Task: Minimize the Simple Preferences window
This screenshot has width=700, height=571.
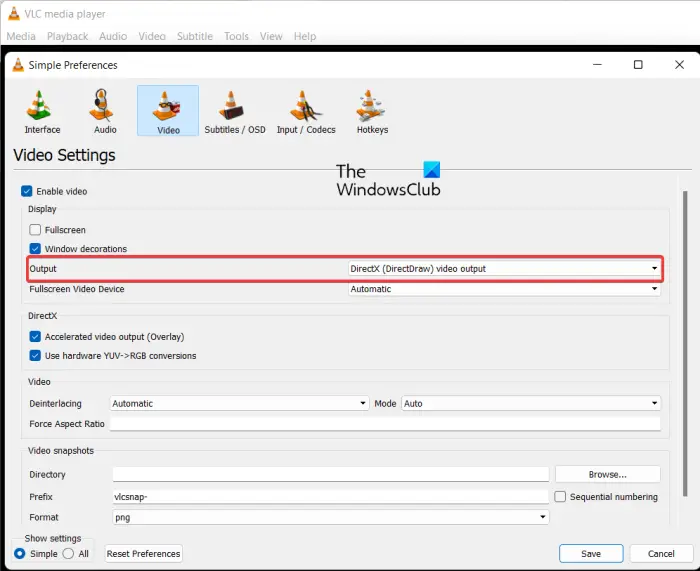Action: (597, 65)
